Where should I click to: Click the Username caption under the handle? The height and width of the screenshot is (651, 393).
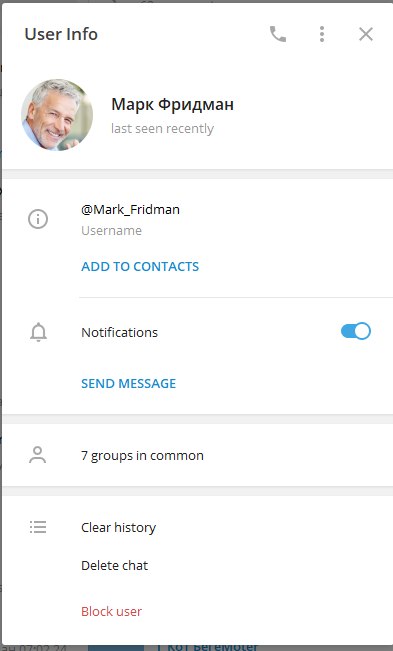112,230
